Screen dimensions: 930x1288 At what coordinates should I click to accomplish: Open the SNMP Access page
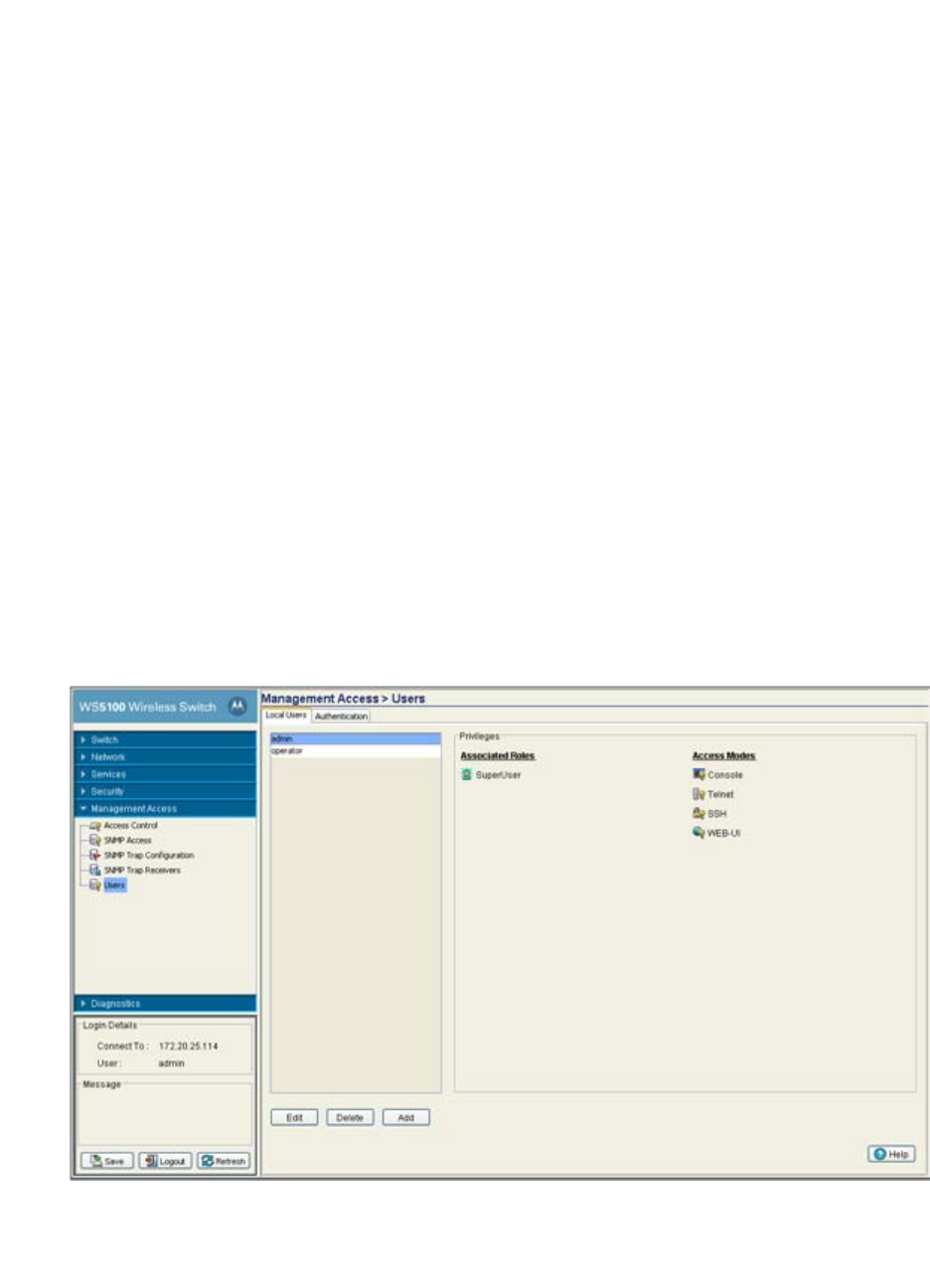point(127,840)
